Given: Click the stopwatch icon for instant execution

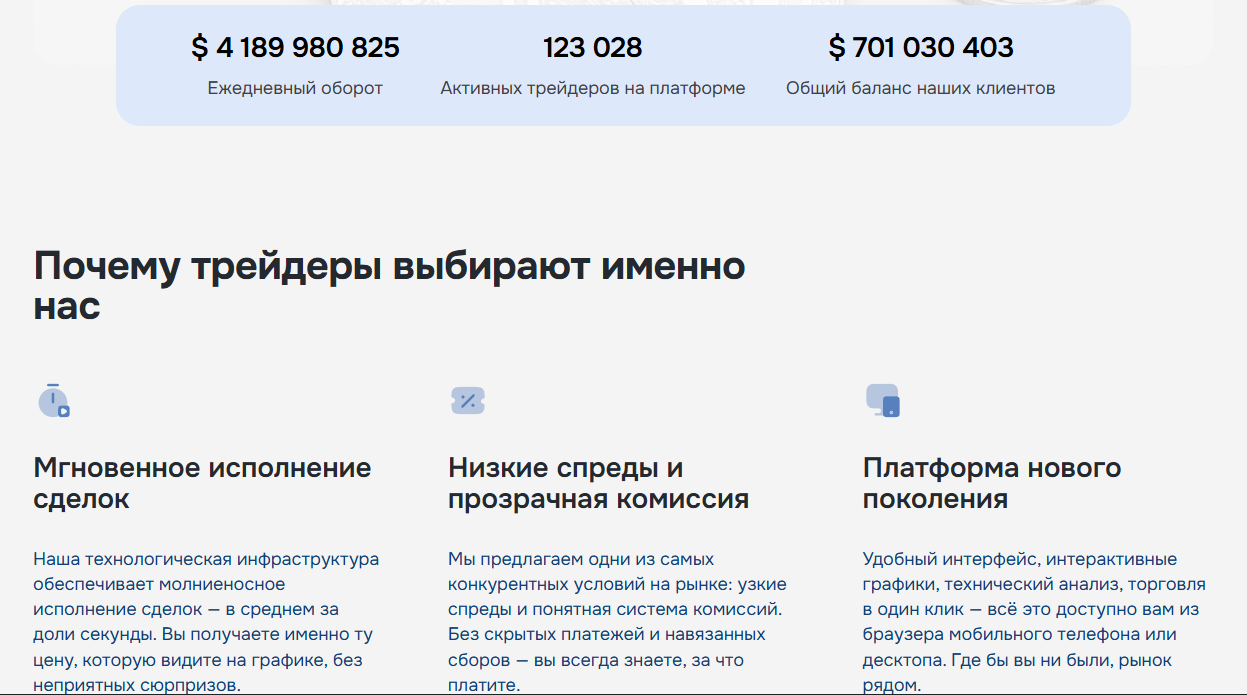Looking at the screenshot, I should [53, 400].
